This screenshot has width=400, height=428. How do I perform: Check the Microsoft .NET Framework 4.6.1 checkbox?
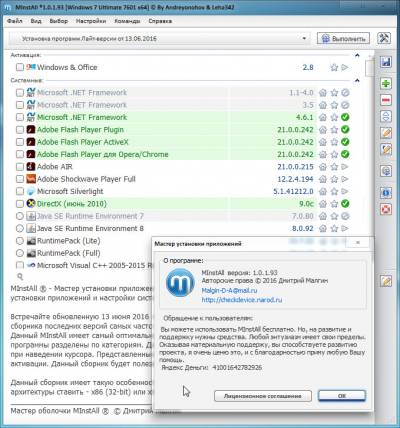coord(20,117)
